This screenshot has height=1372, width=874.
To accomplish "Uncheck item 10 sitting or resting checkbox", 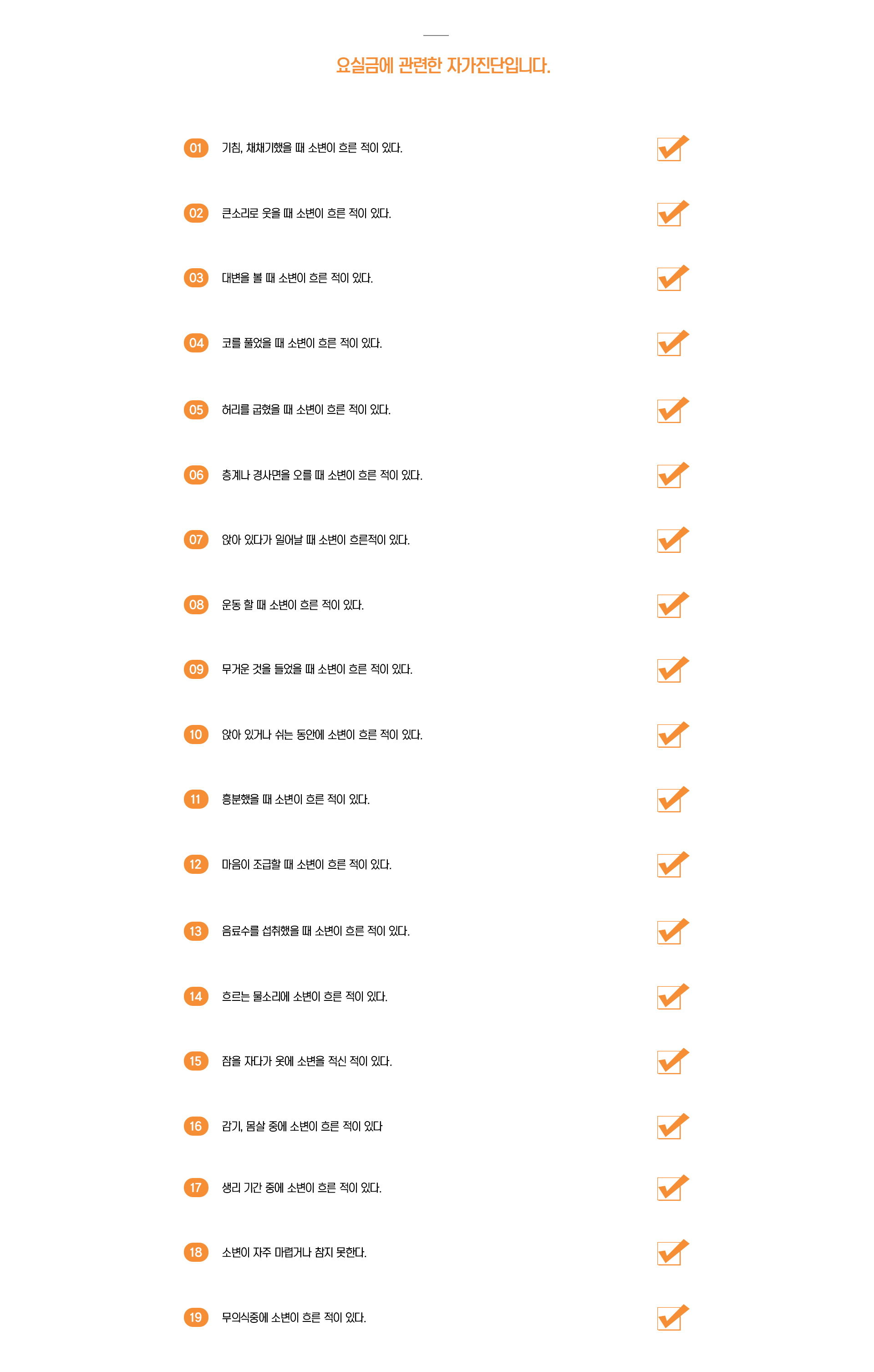I will point(670,735).
